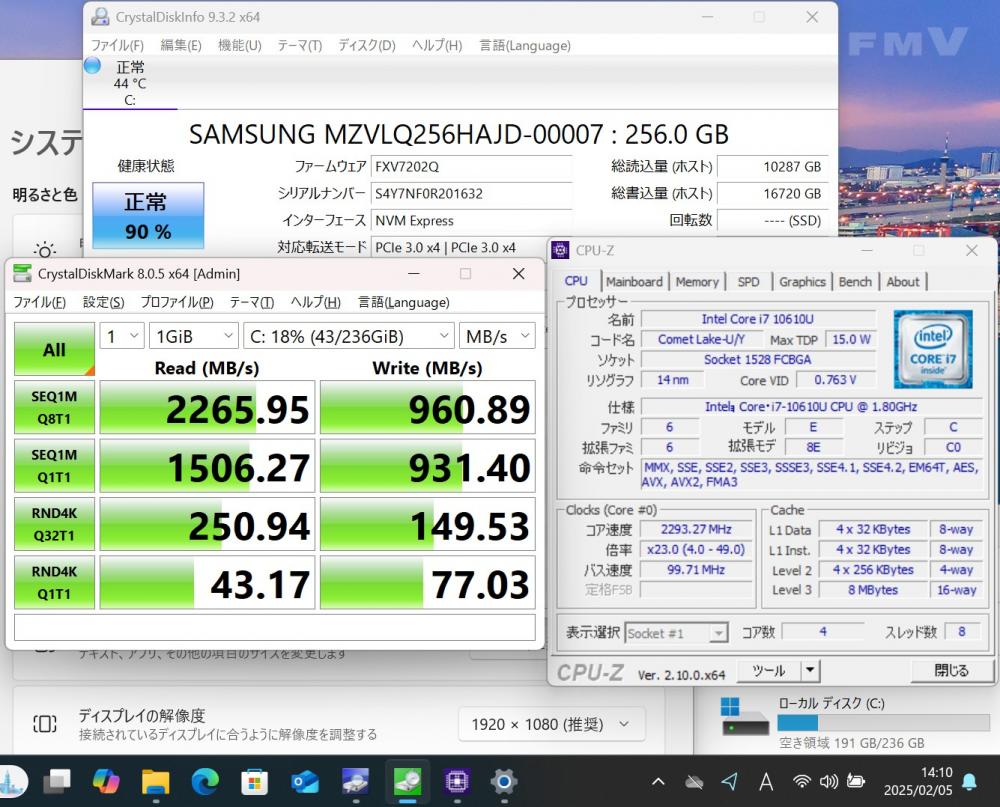Image resolution: width=1000 pixels, height=807 pixels.
Task: Start the RND4K Q32T1 benchmark
Action: pyautogui.click(x=54, y=524)
